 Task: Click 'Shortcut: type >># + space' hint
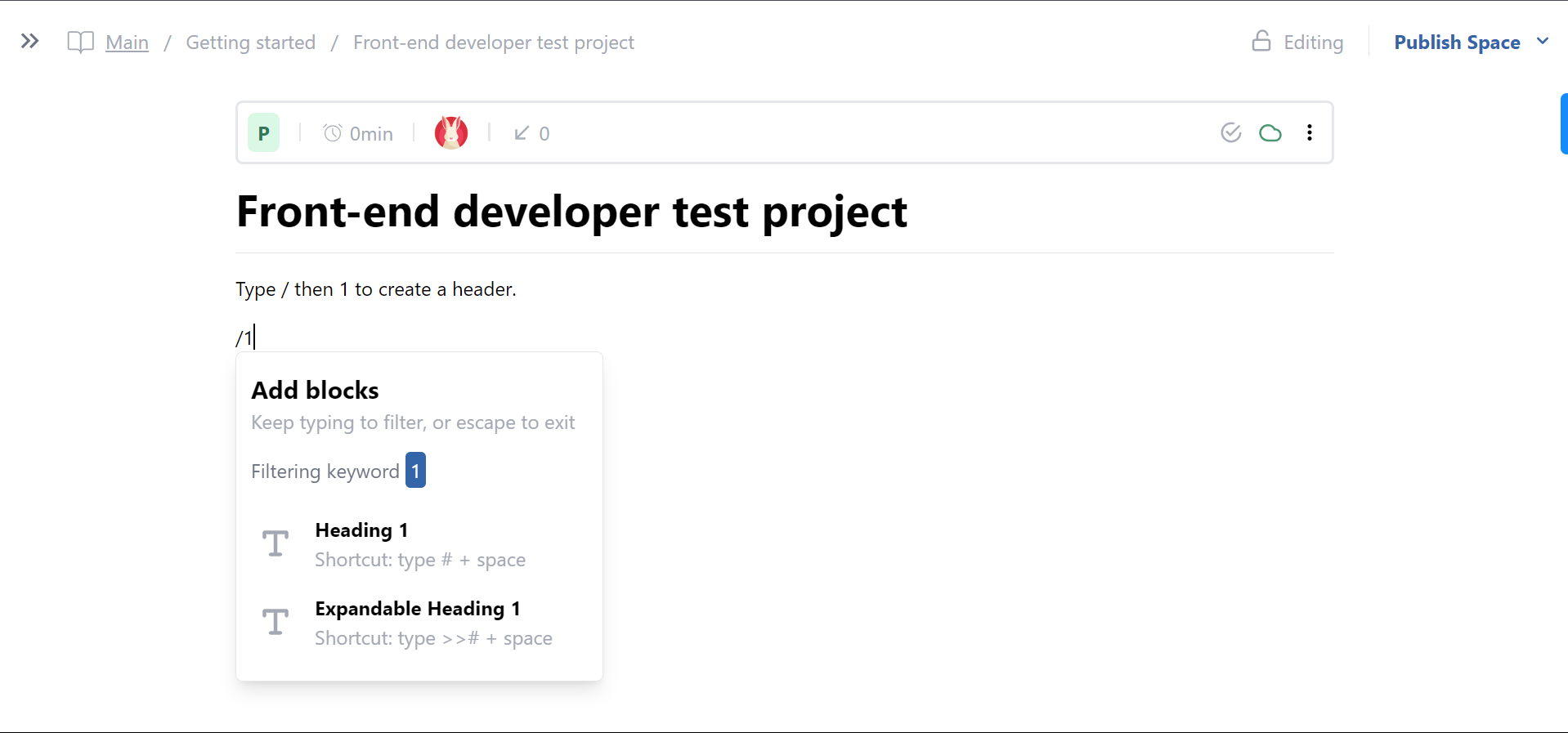(x=433, y=638)
